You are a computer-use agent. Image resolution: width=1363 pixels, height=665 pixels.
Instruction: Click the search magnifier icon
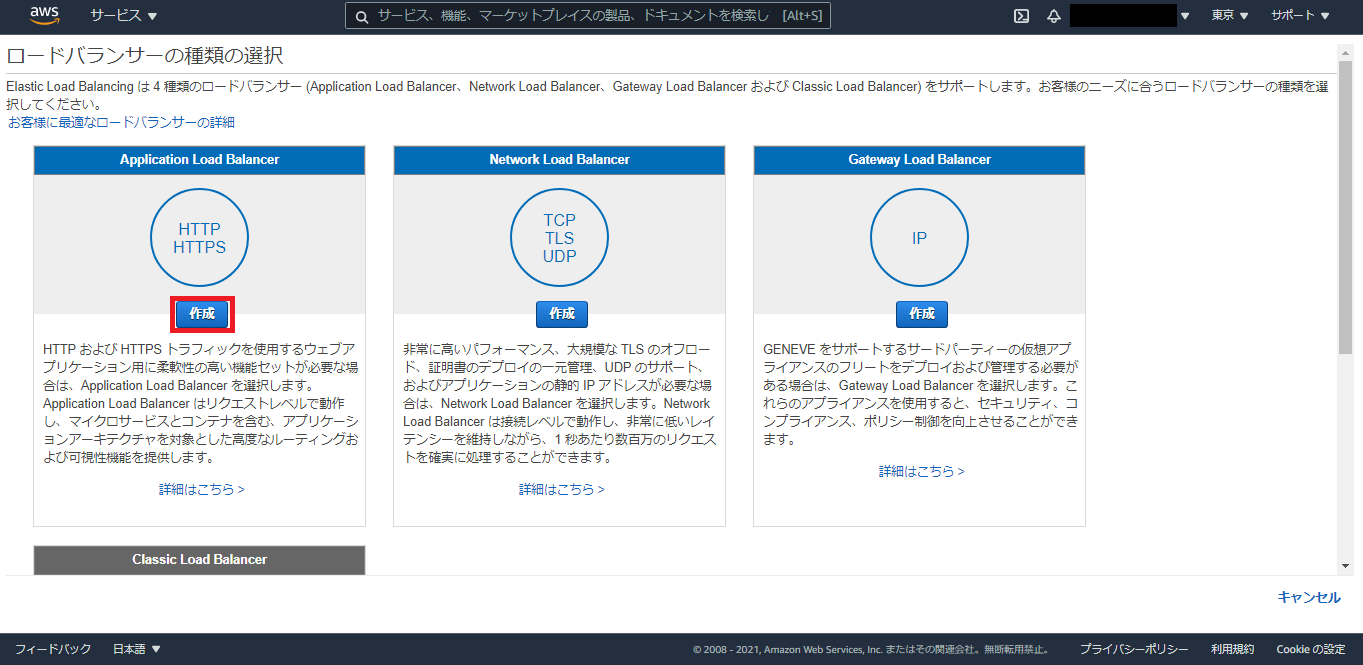[x=361, y=16]
